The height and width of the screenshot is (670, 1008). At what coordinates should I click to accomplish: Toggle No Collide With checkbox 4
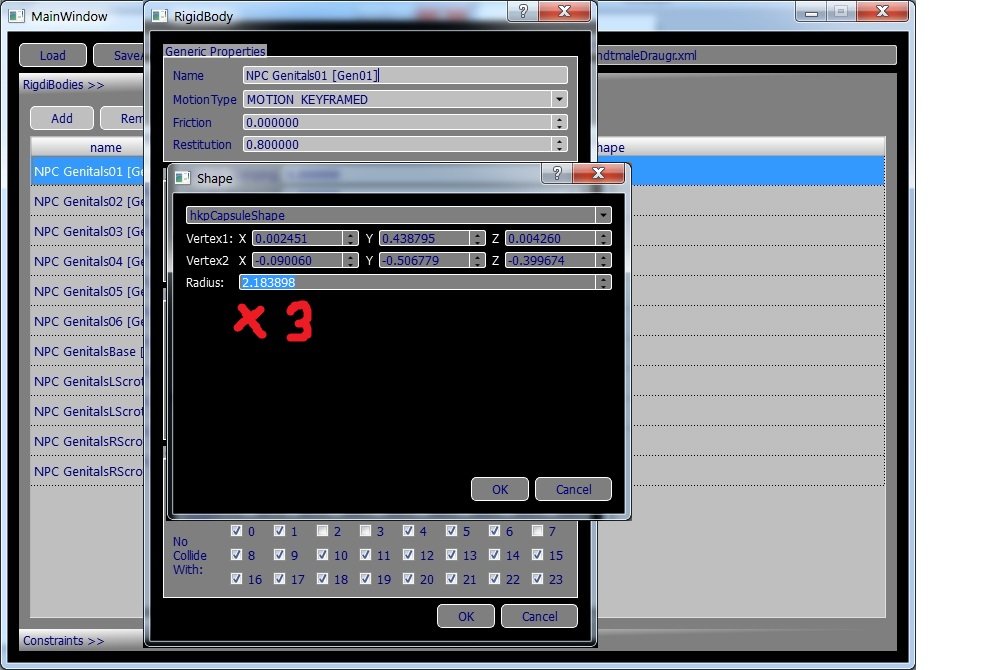pos(408,530)
